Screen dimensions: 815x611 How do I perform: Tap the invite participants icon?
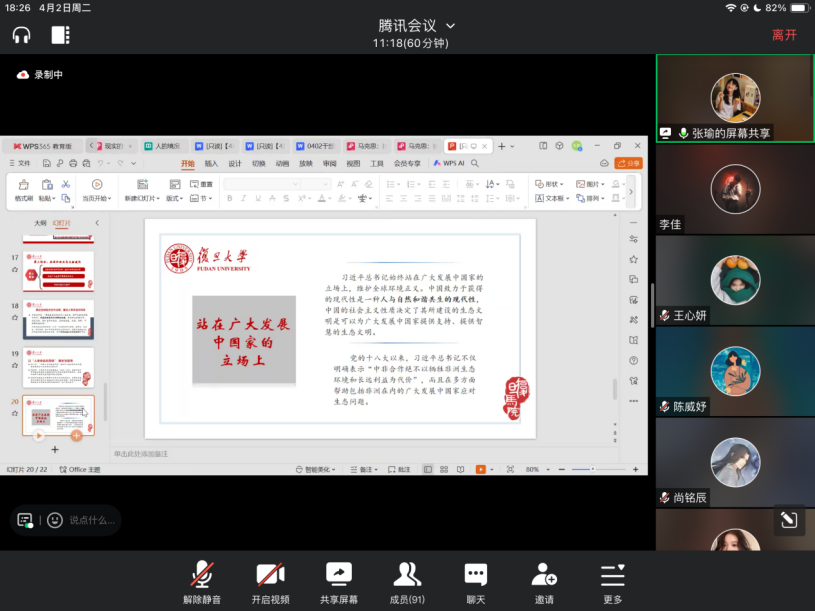coord(544,582)
